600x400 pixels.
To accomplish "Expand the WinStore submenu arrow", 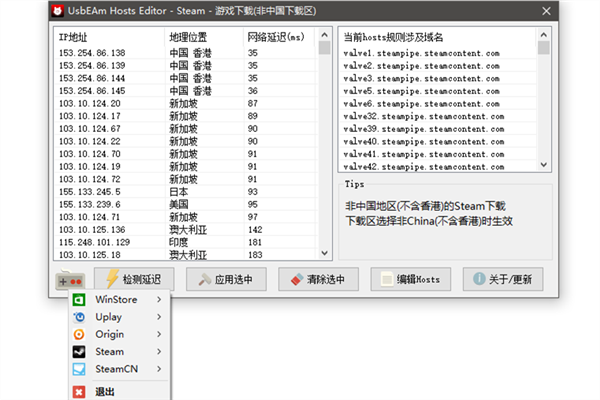I will [159, 299].
